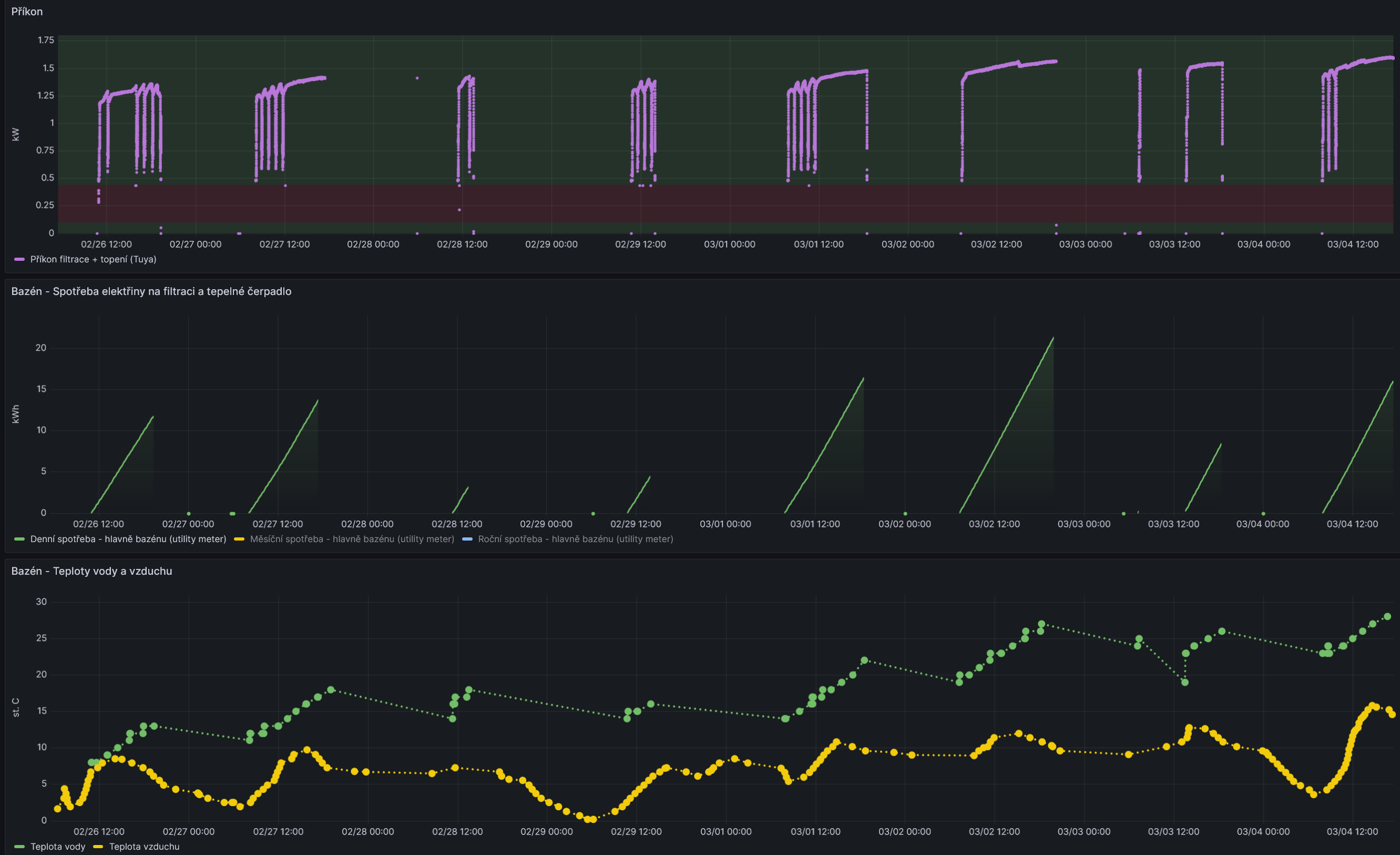This screenshot has height=855, width=1400.
Task: Click isolated purple power dot before 02/28 12:00
Action: [x=417, y=78]
